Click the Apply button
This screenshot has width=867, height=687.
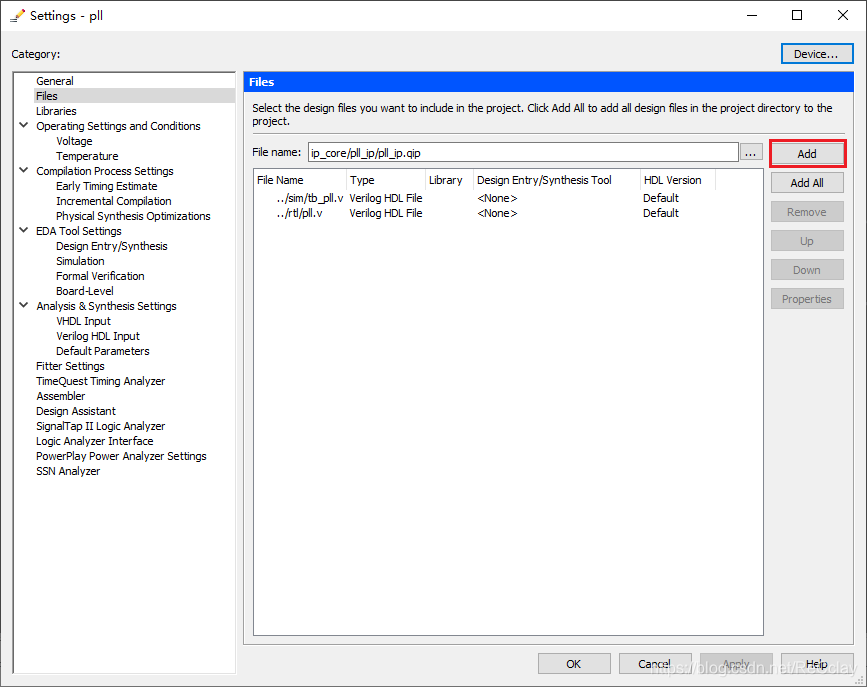tap(736, 663)
